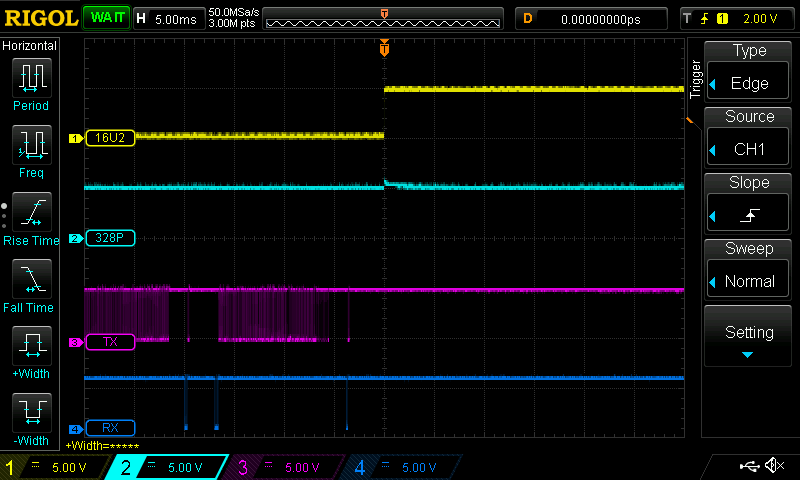Select the -Width measurement icon
Screen dimensions: 800x480
[32, 413]
